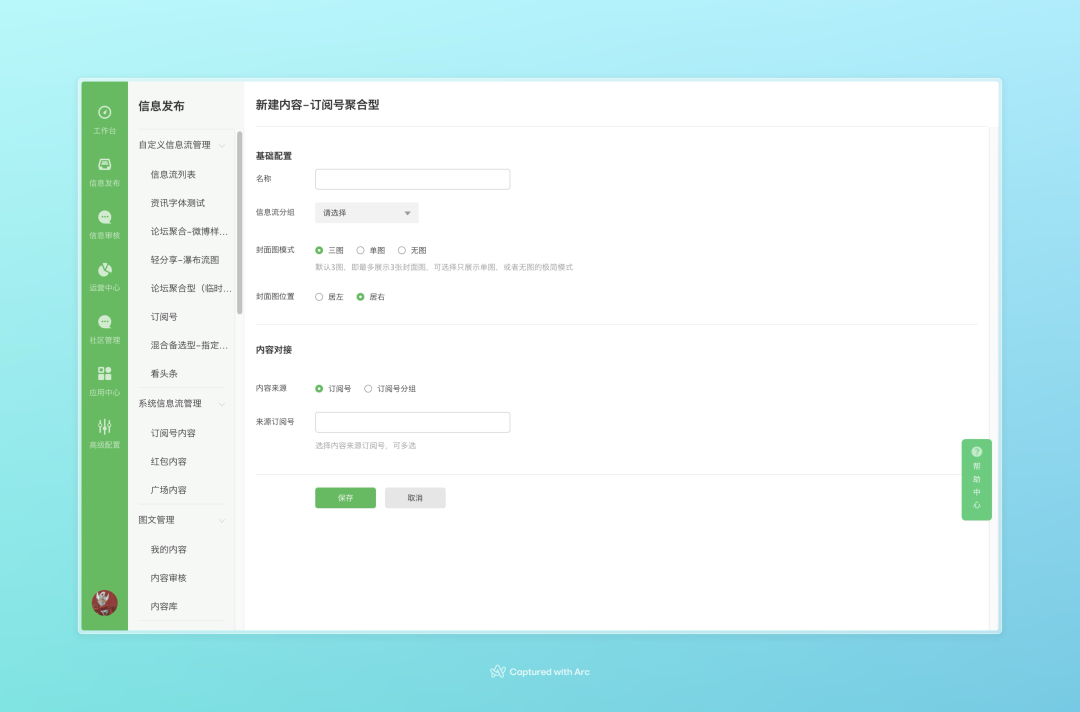Image resolution: width=1080 pixels, height=712 pixels.
Task: Open 内容审核 menu item
Action: tap(169, 578)
